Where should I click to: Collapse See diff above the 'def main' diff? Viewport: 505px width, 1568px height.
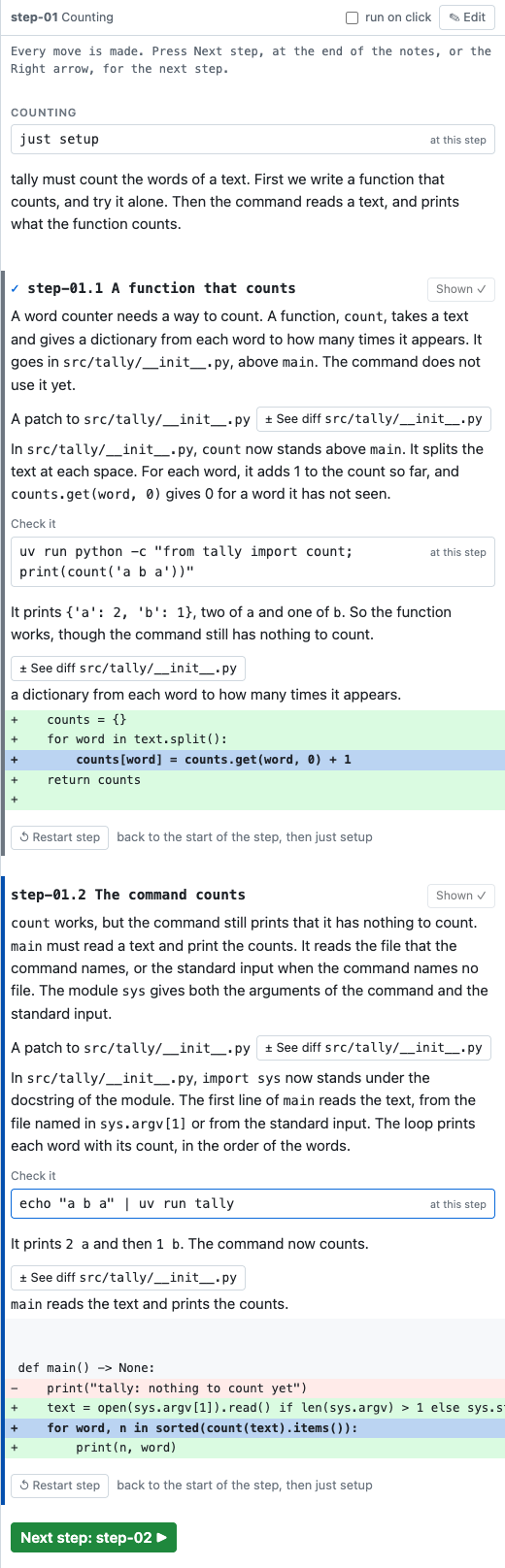pos(128,1278)
